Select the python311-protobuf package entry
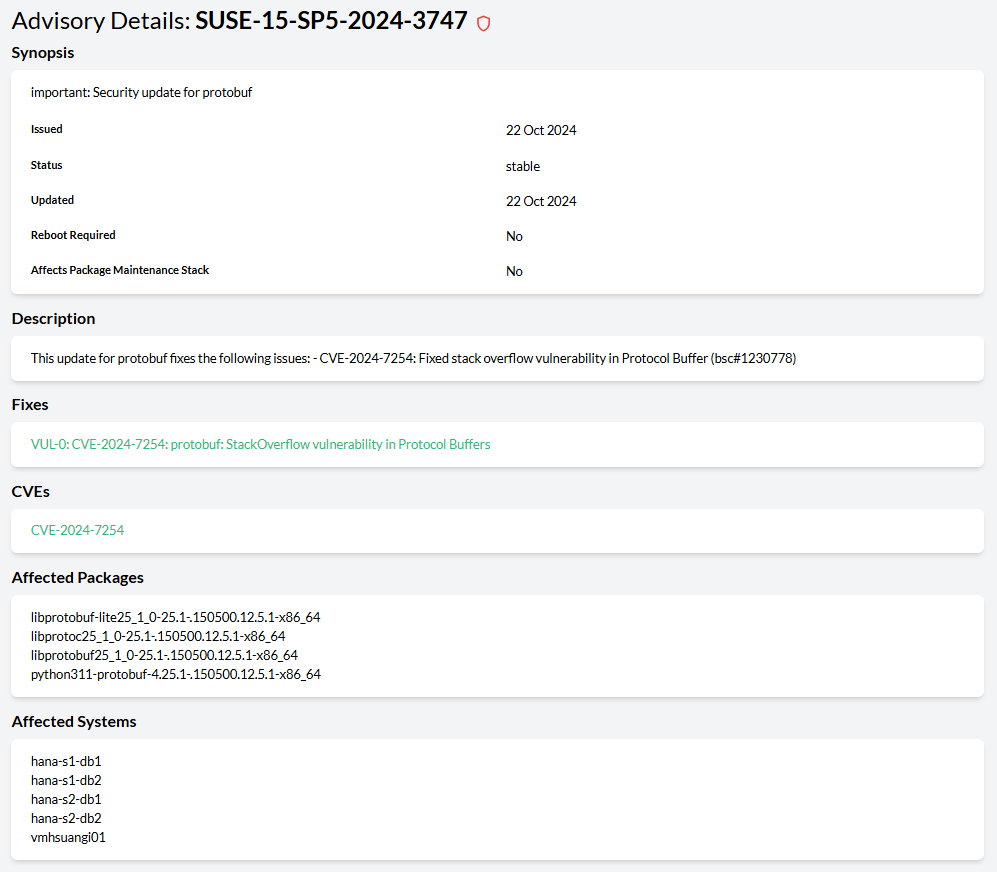This screenshot has height=872, width=997. [x=175, y=674]
